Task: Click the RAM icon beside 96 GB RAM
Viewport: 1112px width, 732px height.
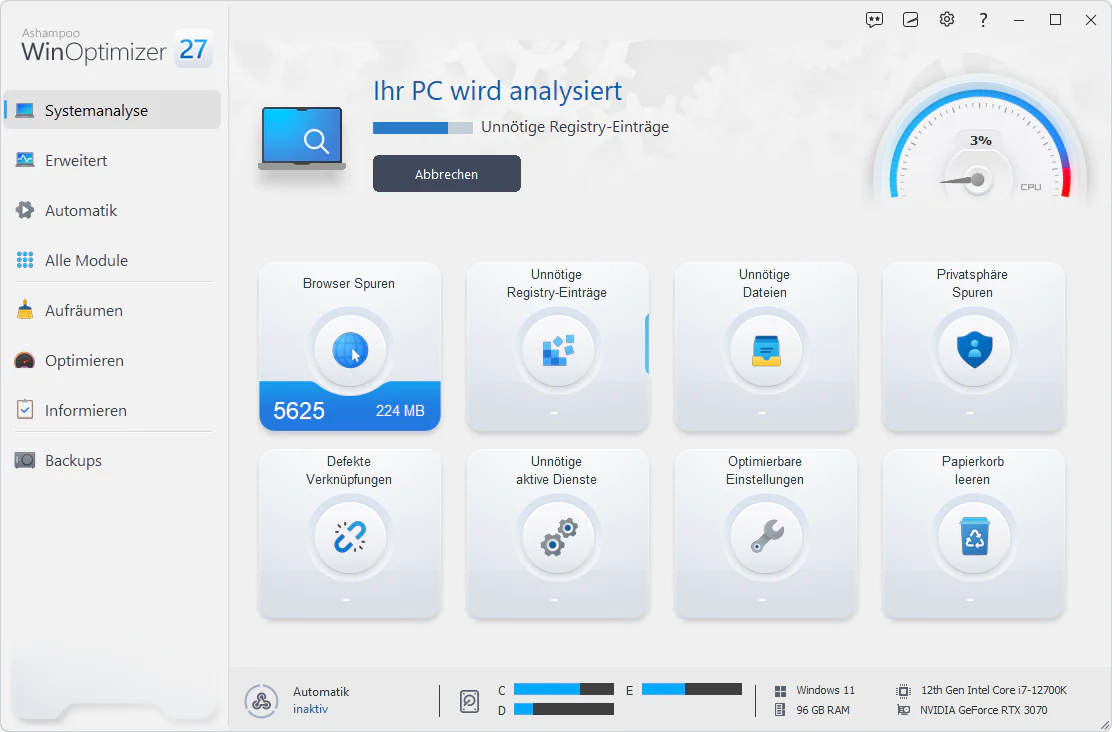Action: point(781,710)
